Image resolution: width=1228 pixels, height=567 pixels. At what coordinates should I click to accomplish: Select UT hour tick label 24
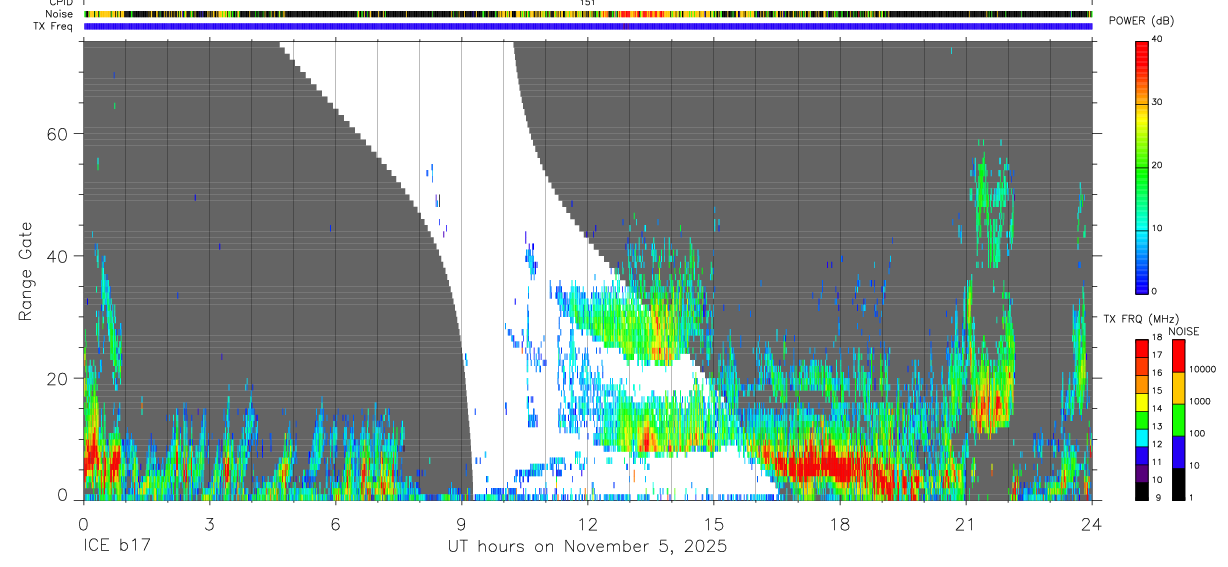click(x=1092, y=524)
